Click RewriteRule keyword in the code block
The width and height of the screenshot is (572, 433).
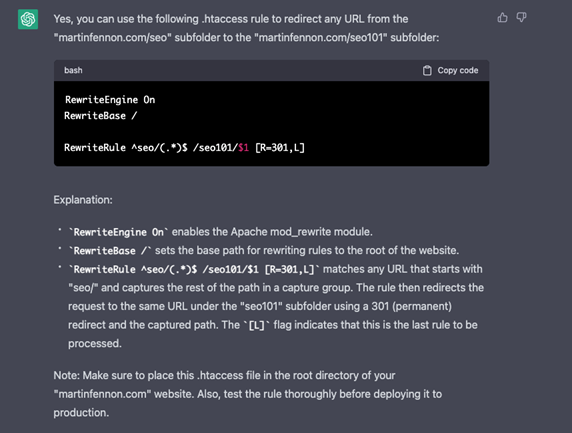pyautogui.click(x=95, y=148)
